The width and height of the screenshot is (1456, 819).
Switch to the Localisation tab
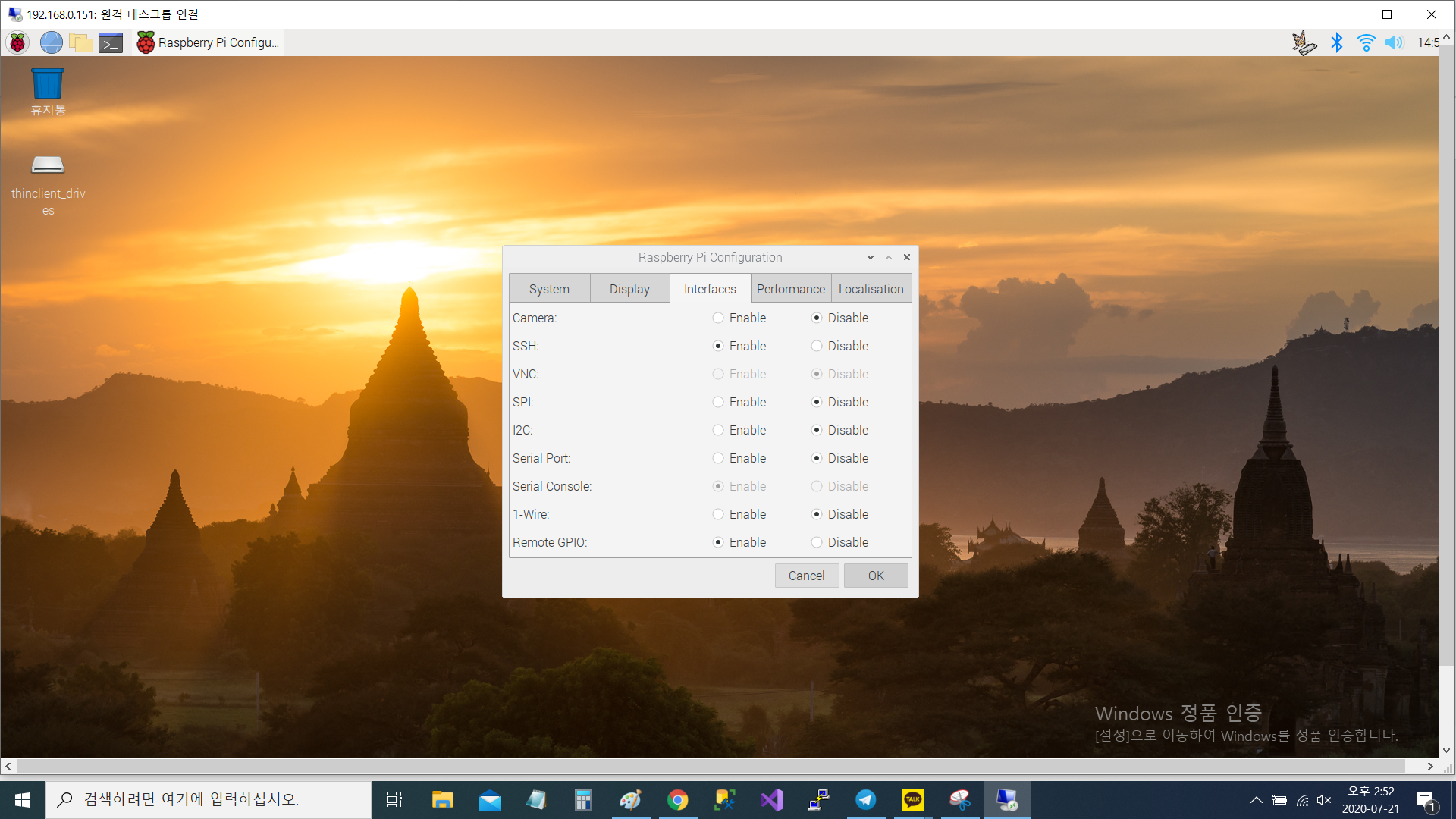tap(871, 289)
